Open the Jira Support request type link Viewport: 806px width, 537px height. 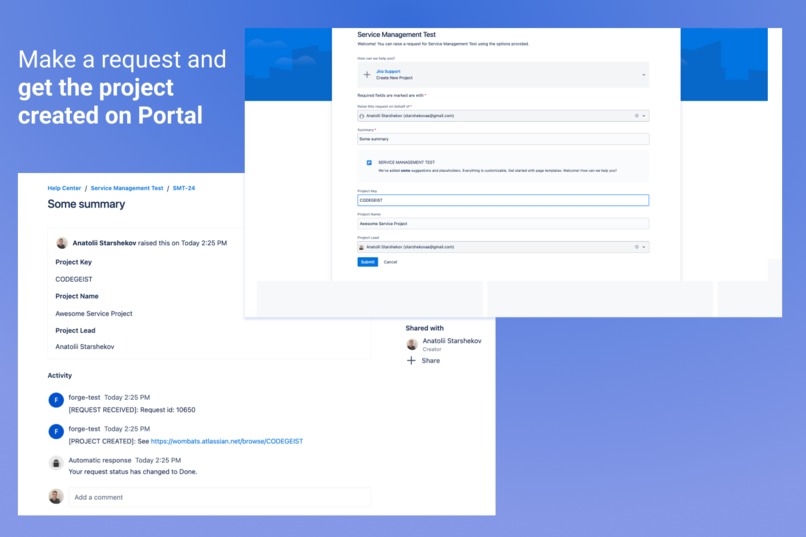[x=388, y=71]
